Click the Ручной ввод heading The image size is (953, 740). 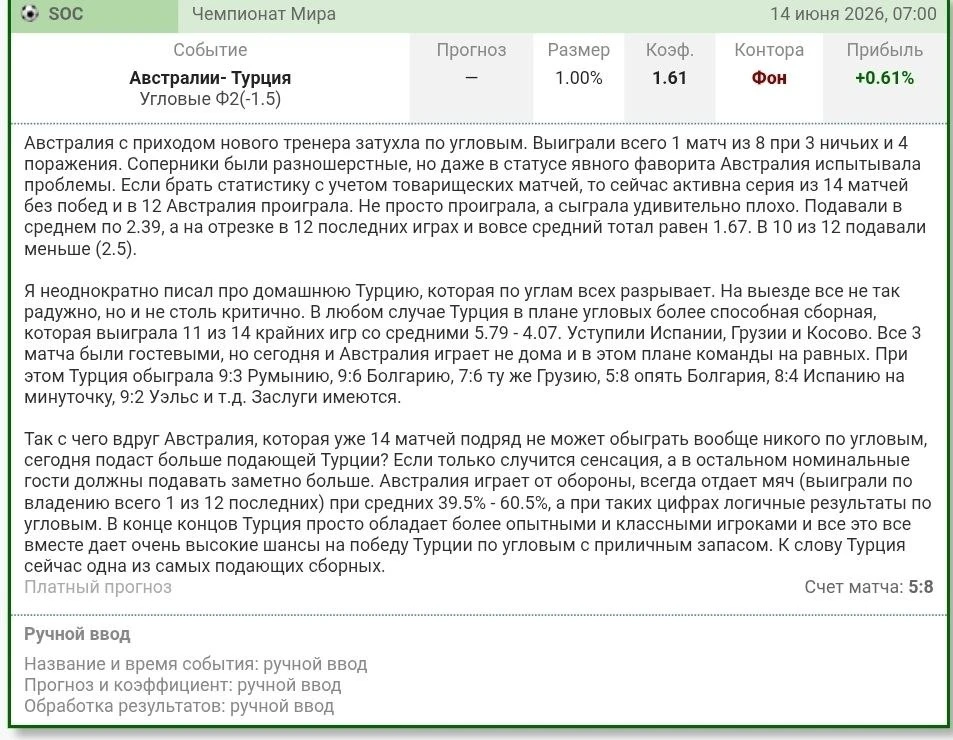[x=77, y=634]
